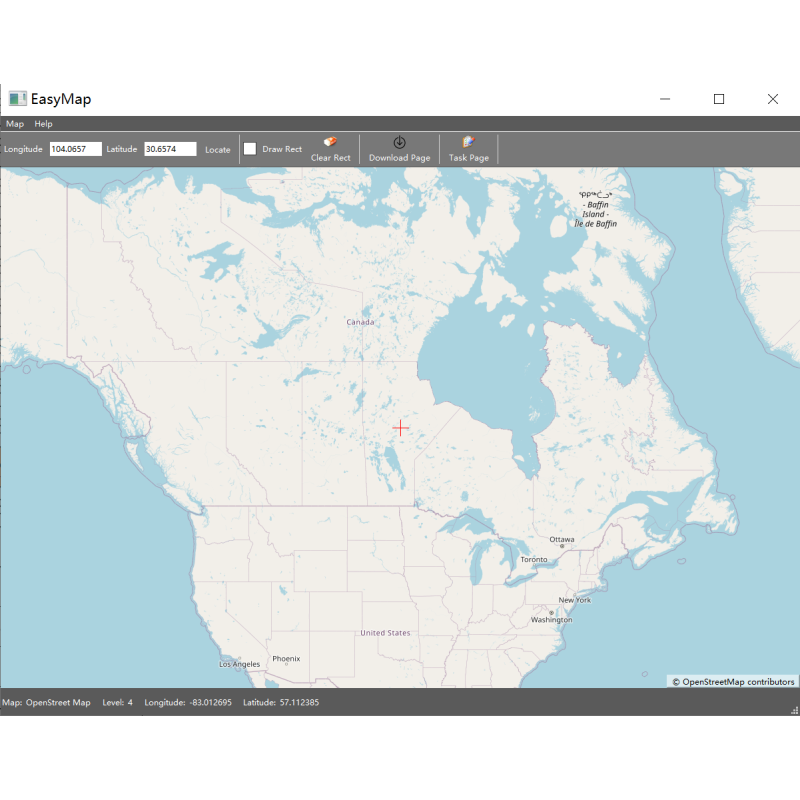Close the EasyMap window
This screenshot has width=800, height=800.
point(772,99)
